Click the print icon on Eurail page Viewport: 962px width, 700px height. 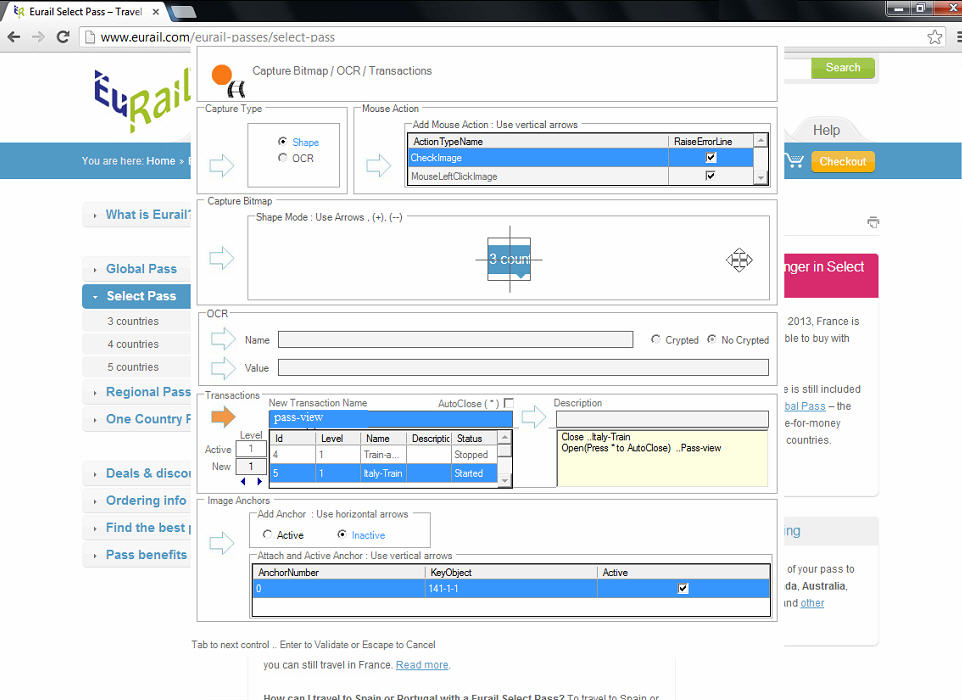[873, 221]
